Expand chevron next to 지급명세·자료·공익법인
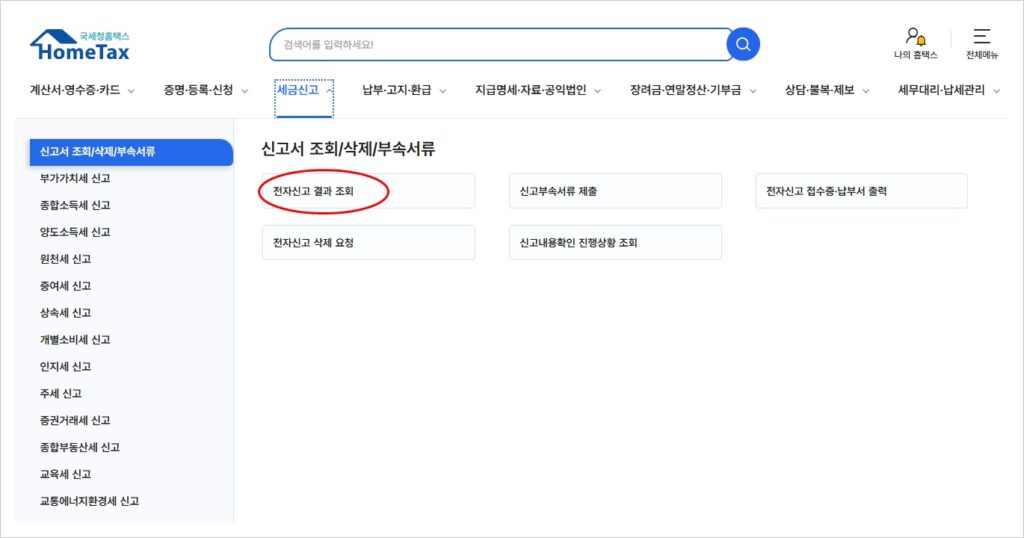Screen dimensions: 1024x538 [598, 91]
